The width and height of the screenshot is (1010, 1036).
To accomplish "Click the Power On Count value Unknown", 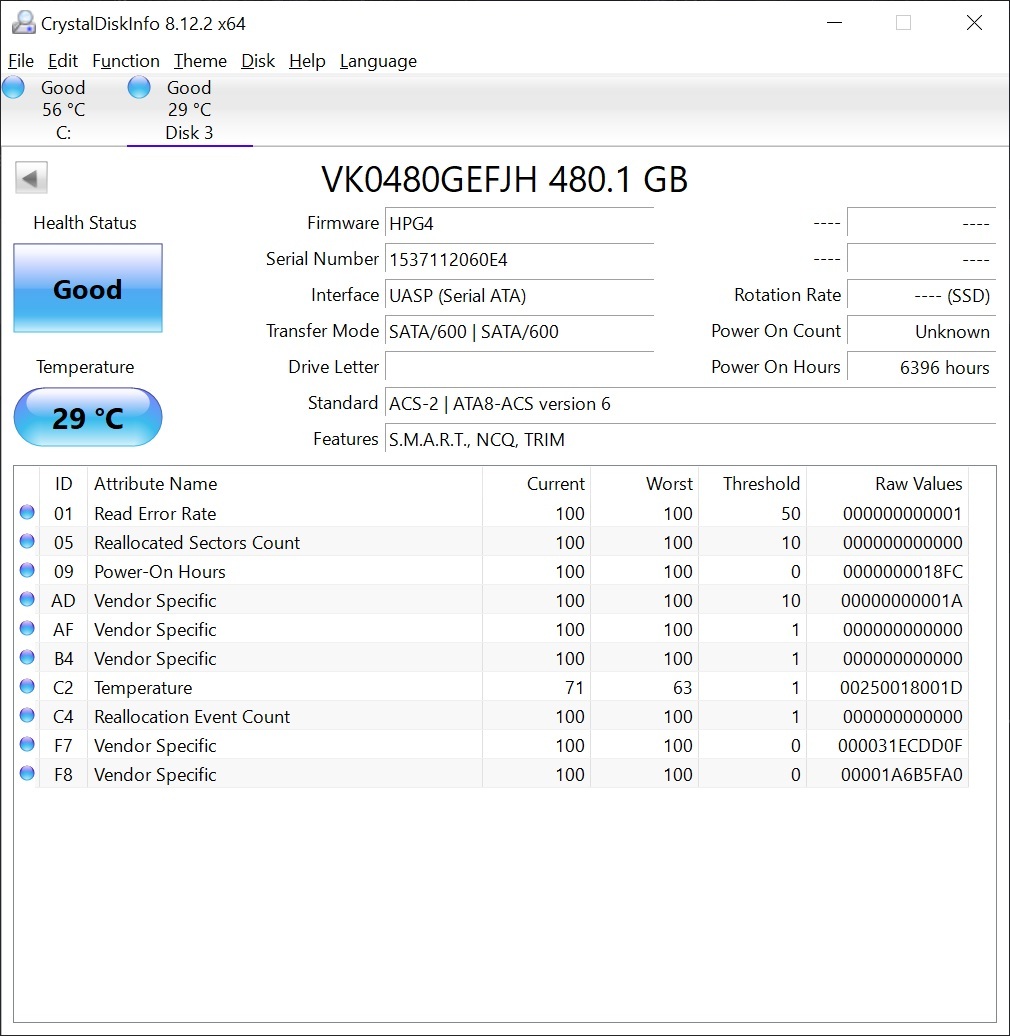I will click(921, 331).
